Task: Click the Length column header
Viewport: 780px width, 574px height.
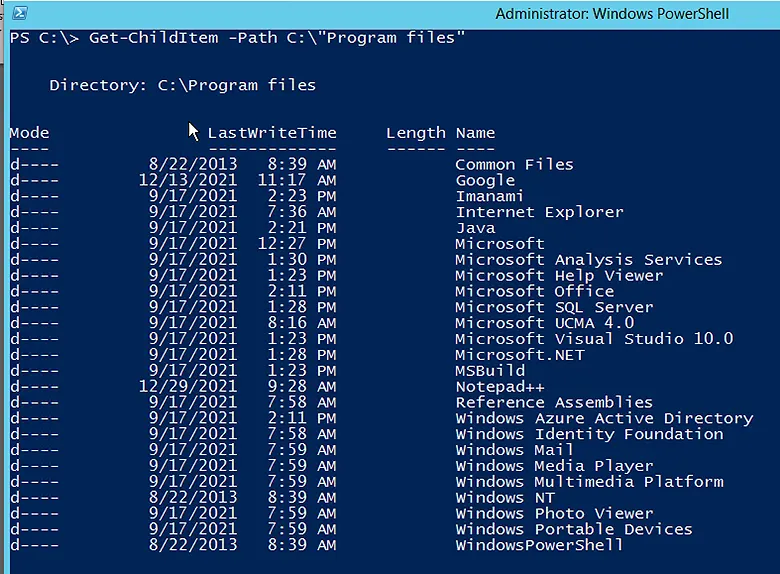Action: (416, 133)
